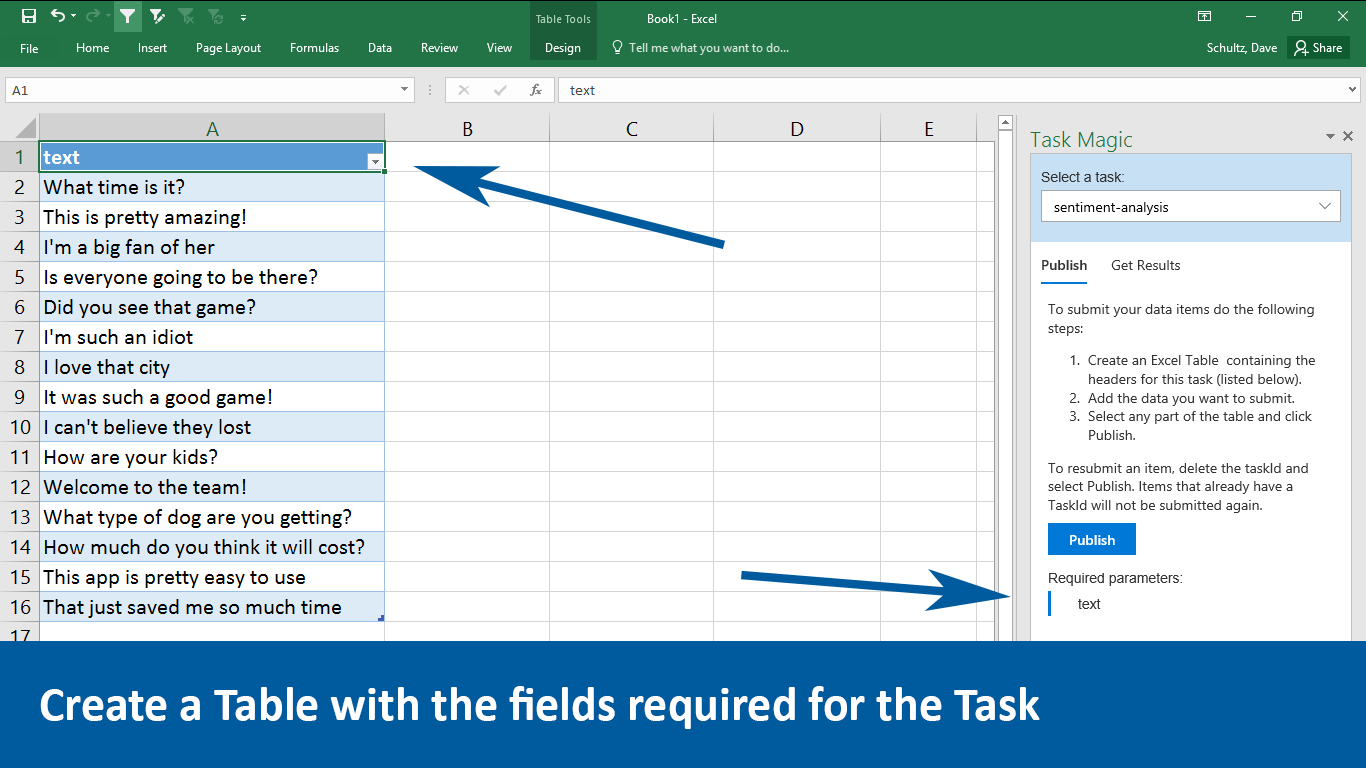Select the row 9 header

click(20, 397)
